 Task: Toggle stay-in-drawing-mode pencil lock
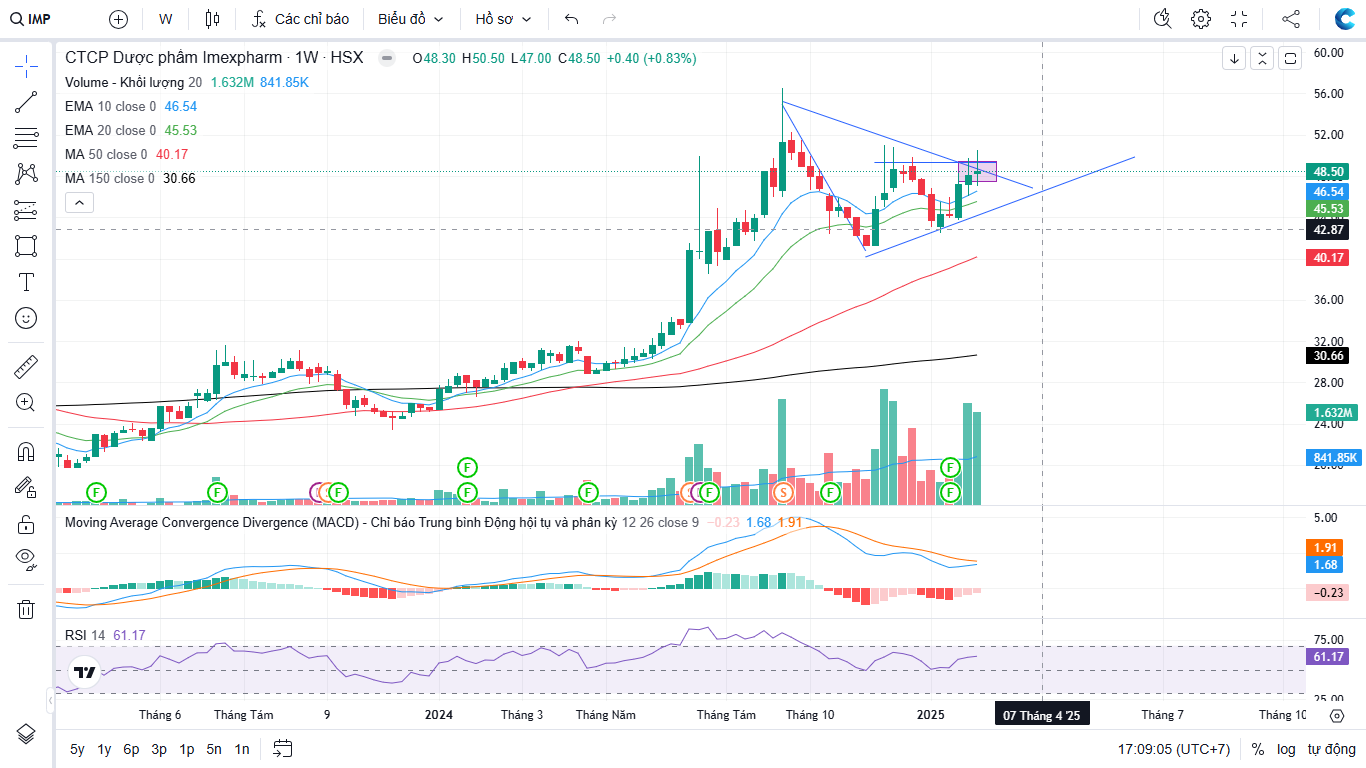[26, 488]
